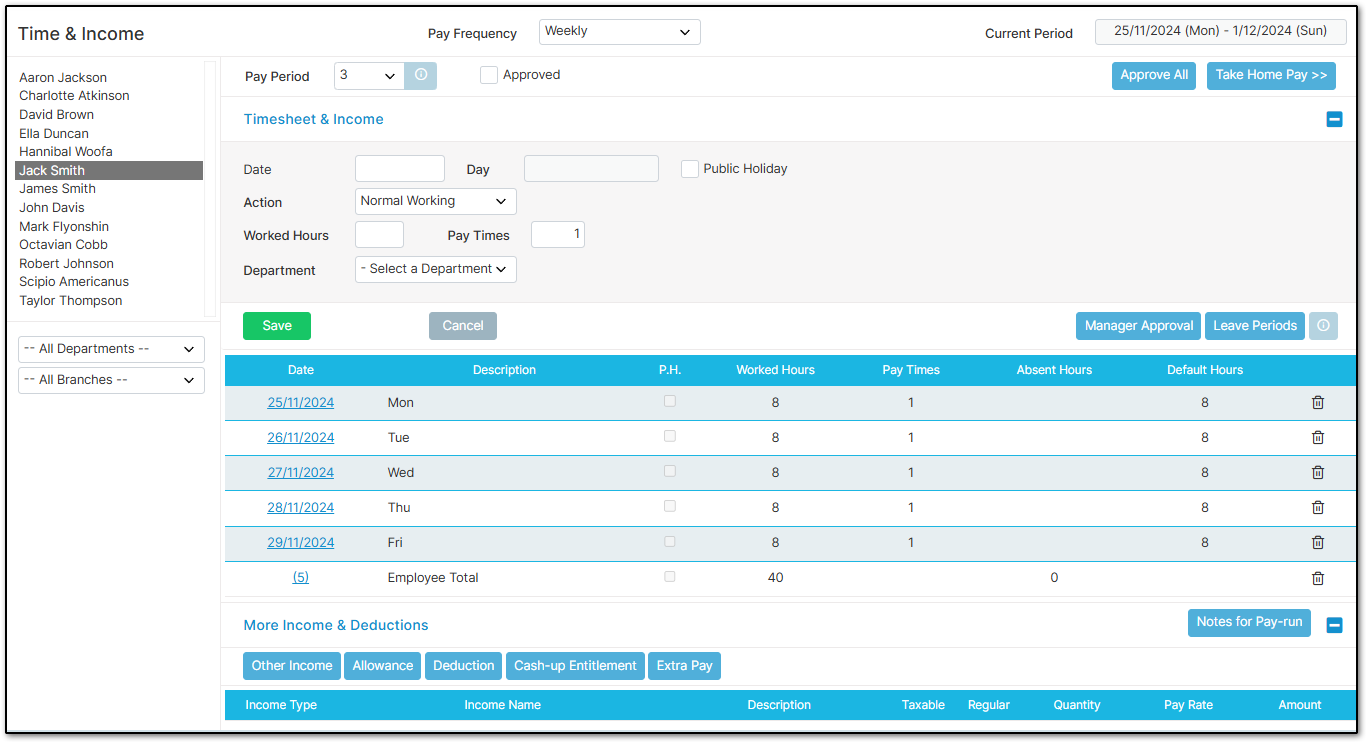Image resolution: width=1367 pixels, height=743 pixels.
Task: Select employee Ella Duncan
Action: click(54, 133)
